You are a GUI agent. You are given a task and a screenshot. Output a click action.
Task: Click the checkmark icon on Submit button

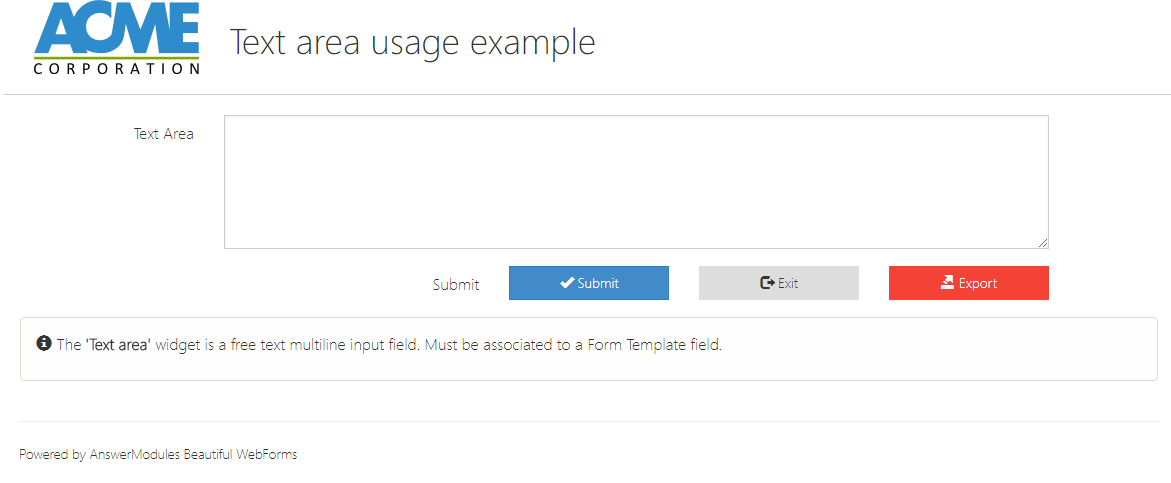(x=567, y=283)
